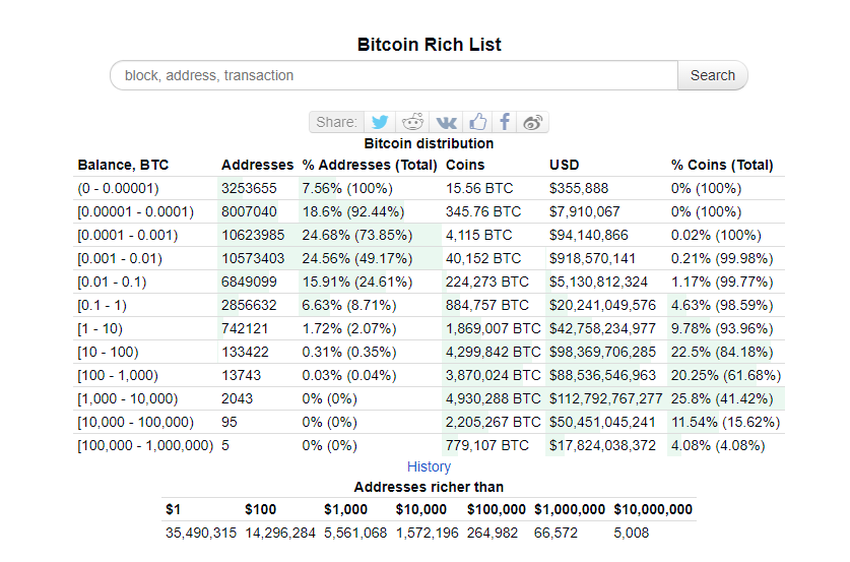The image size is (850, 562).
Task: Select the '[0.01 - 0.1)' balance range
Action: pos(112,281)
